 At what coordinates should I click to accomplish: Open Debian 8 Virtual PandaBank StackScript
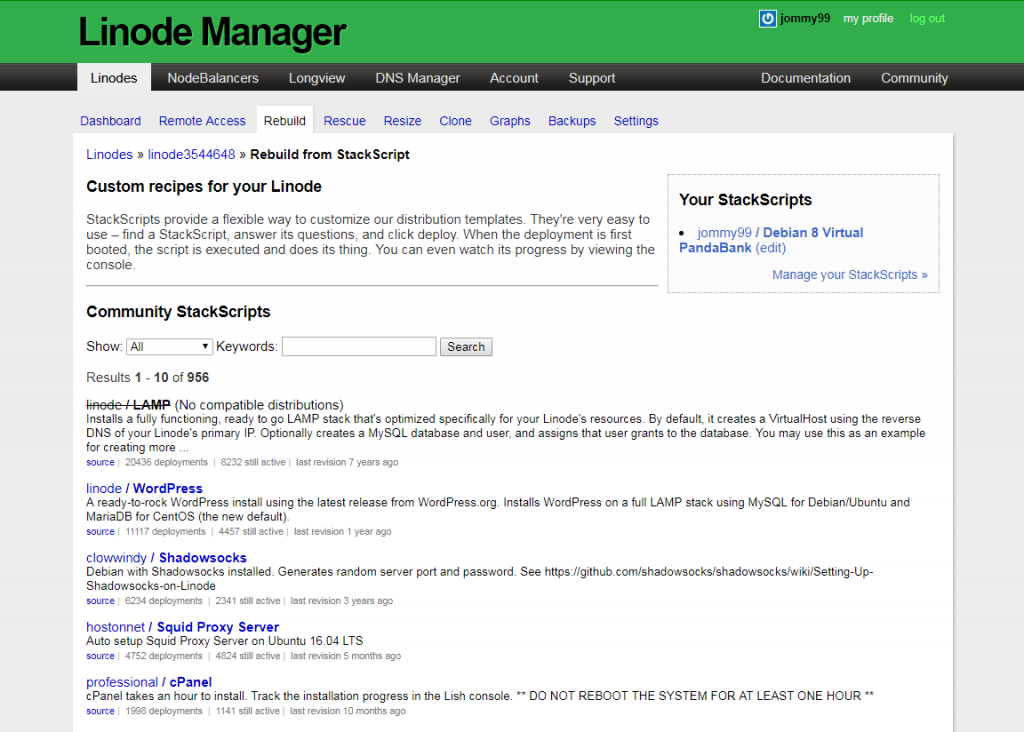point(771,240)
